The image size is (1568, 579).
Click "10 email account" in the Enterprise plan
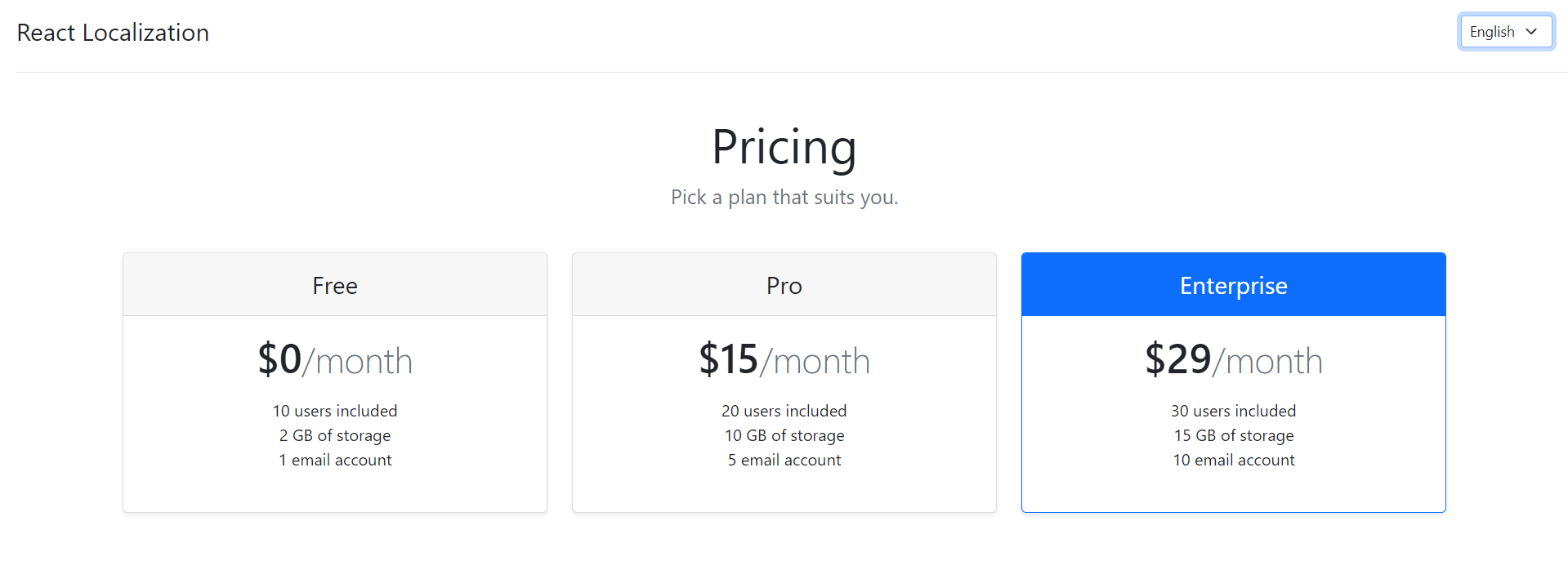tap(1233, 460)
